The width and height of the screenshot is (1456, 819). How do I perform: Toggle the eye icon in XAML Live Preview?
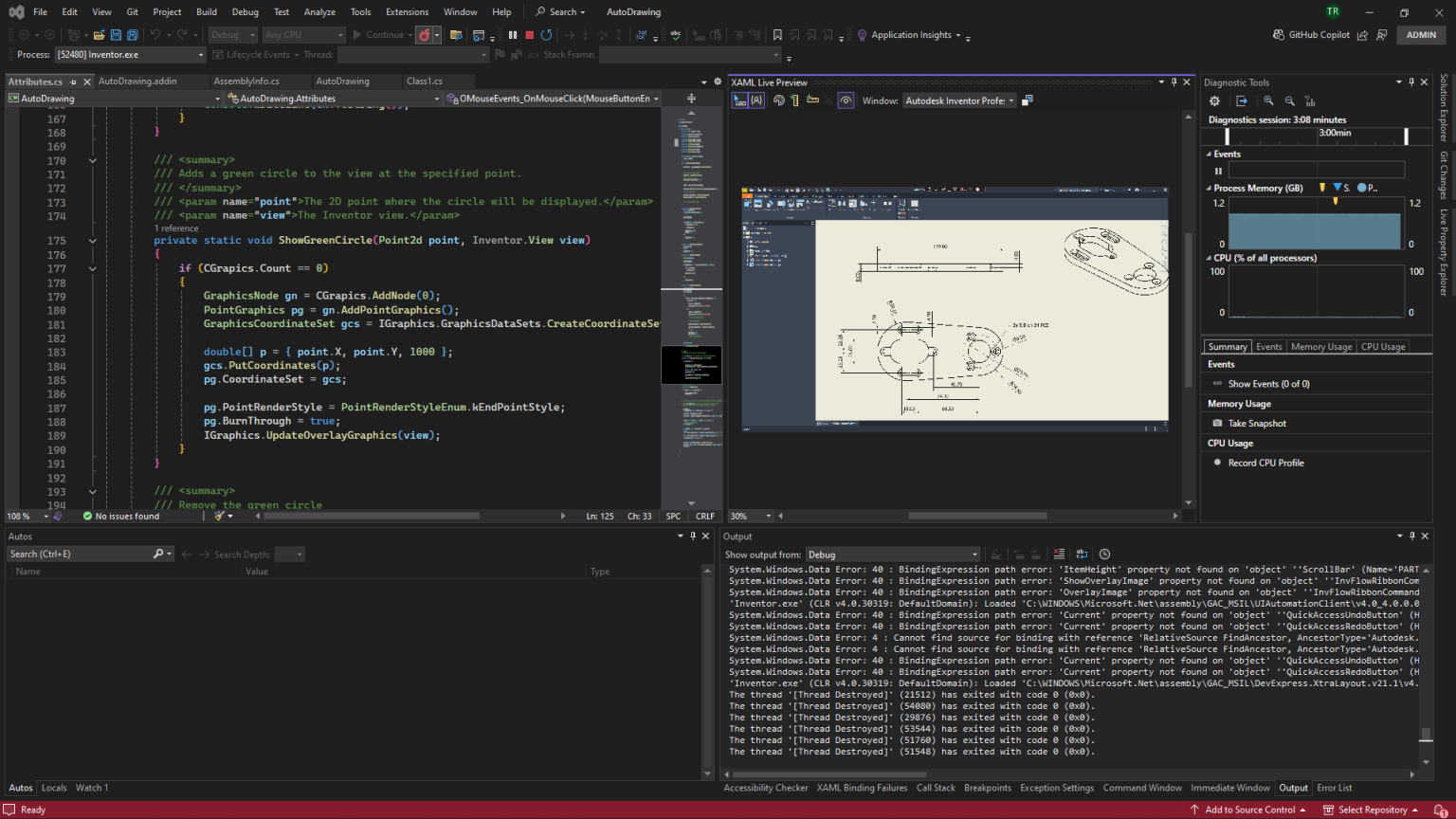point(846,100)
